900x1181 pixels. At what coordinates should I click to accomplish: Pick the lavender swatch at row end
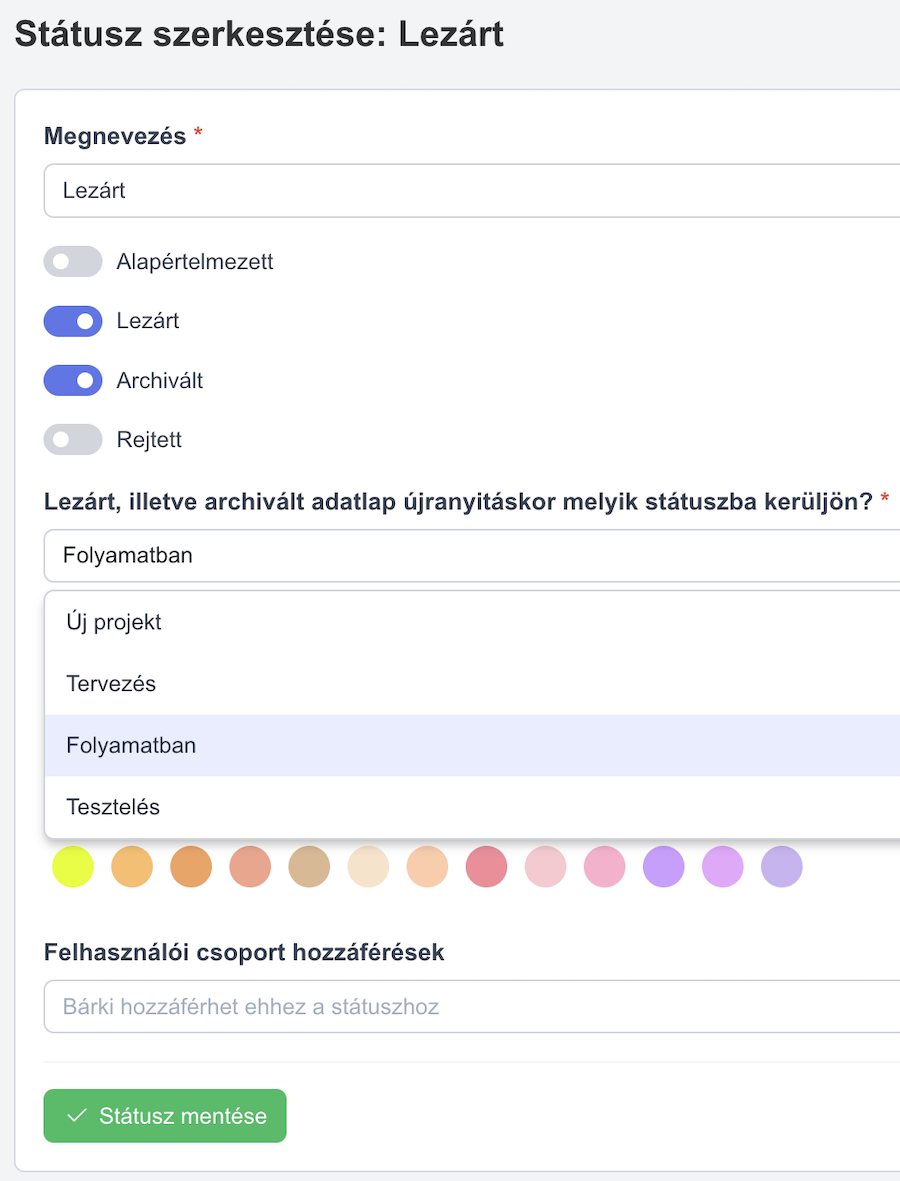(x=782, y=866)
